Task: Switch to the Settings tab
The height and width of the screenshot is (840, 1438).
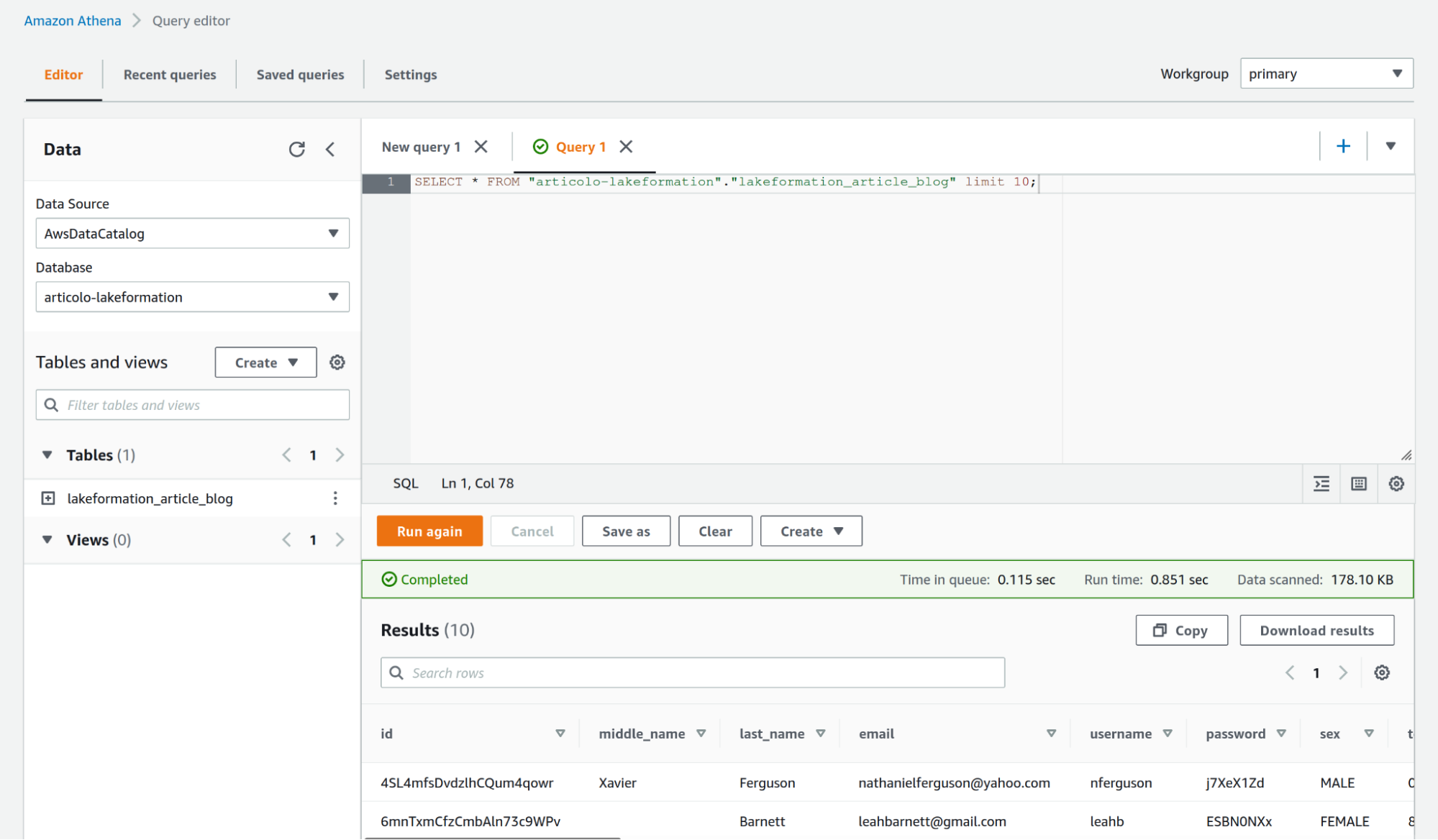Action: (x=411, y=74)
